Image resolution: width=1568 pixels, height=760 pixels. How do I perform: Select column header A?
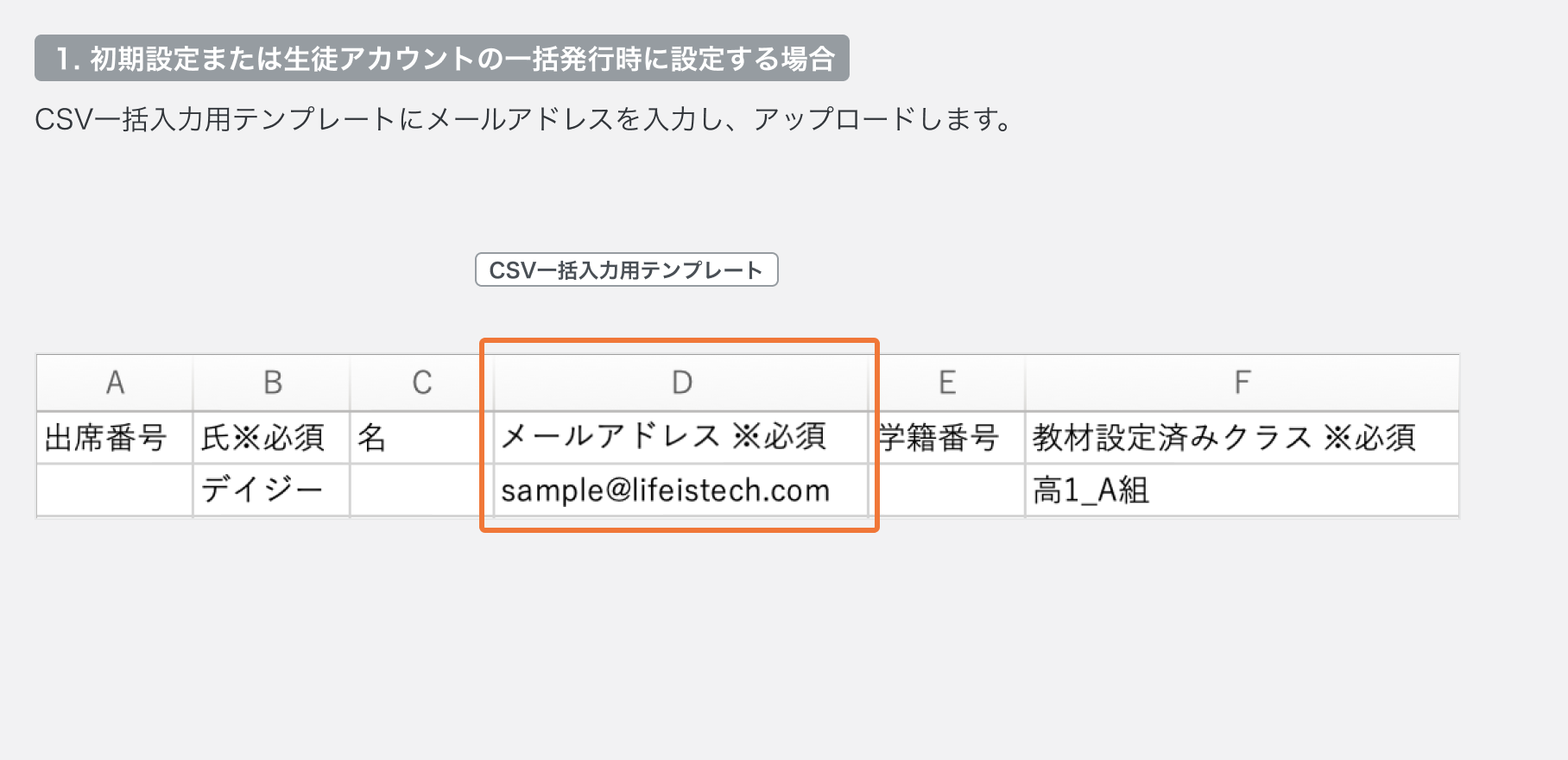click(x=115, y=383)
